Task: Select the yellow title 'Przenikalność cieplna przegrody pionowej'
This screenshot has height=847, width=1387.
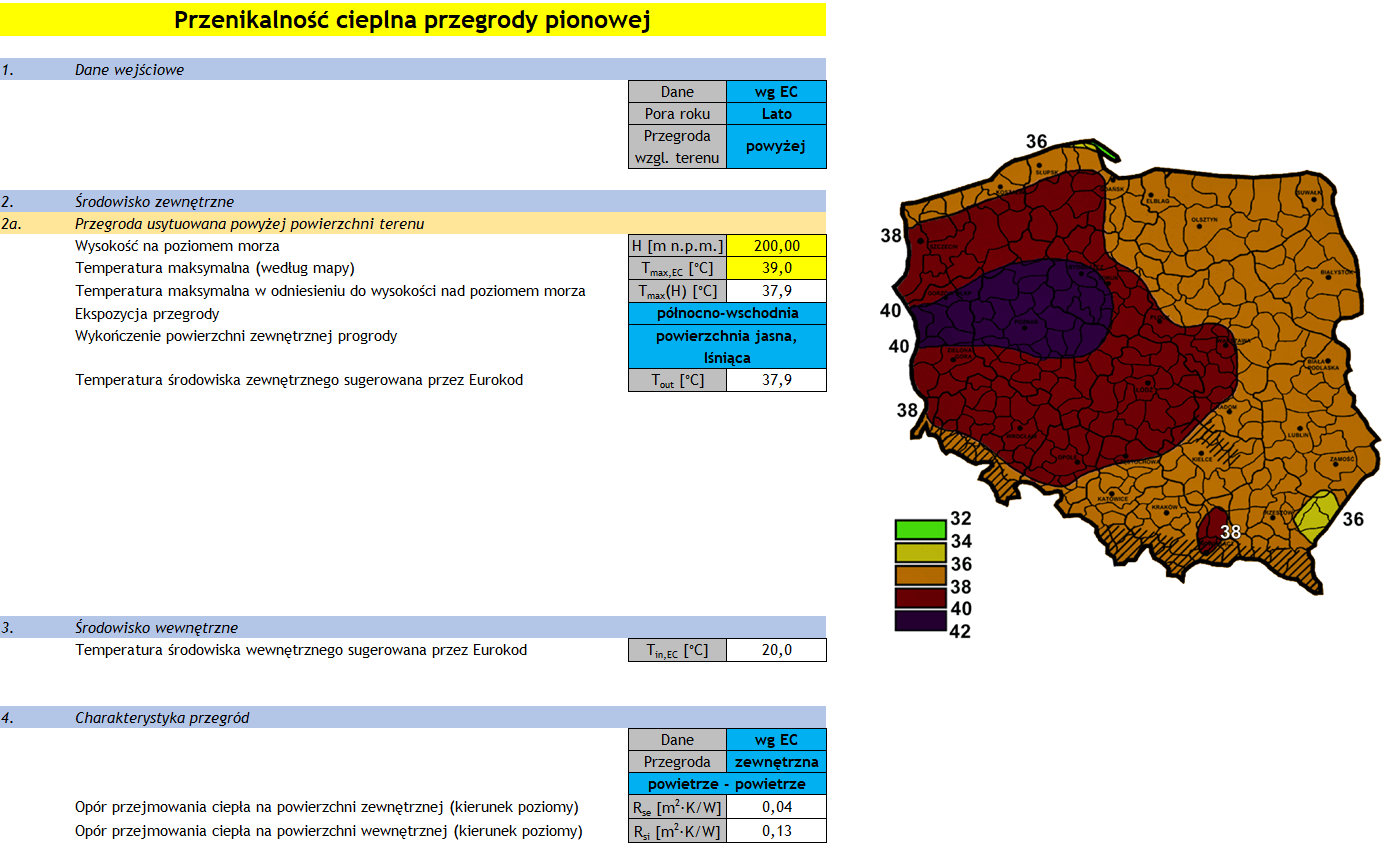Action: (x=412, y=20)
